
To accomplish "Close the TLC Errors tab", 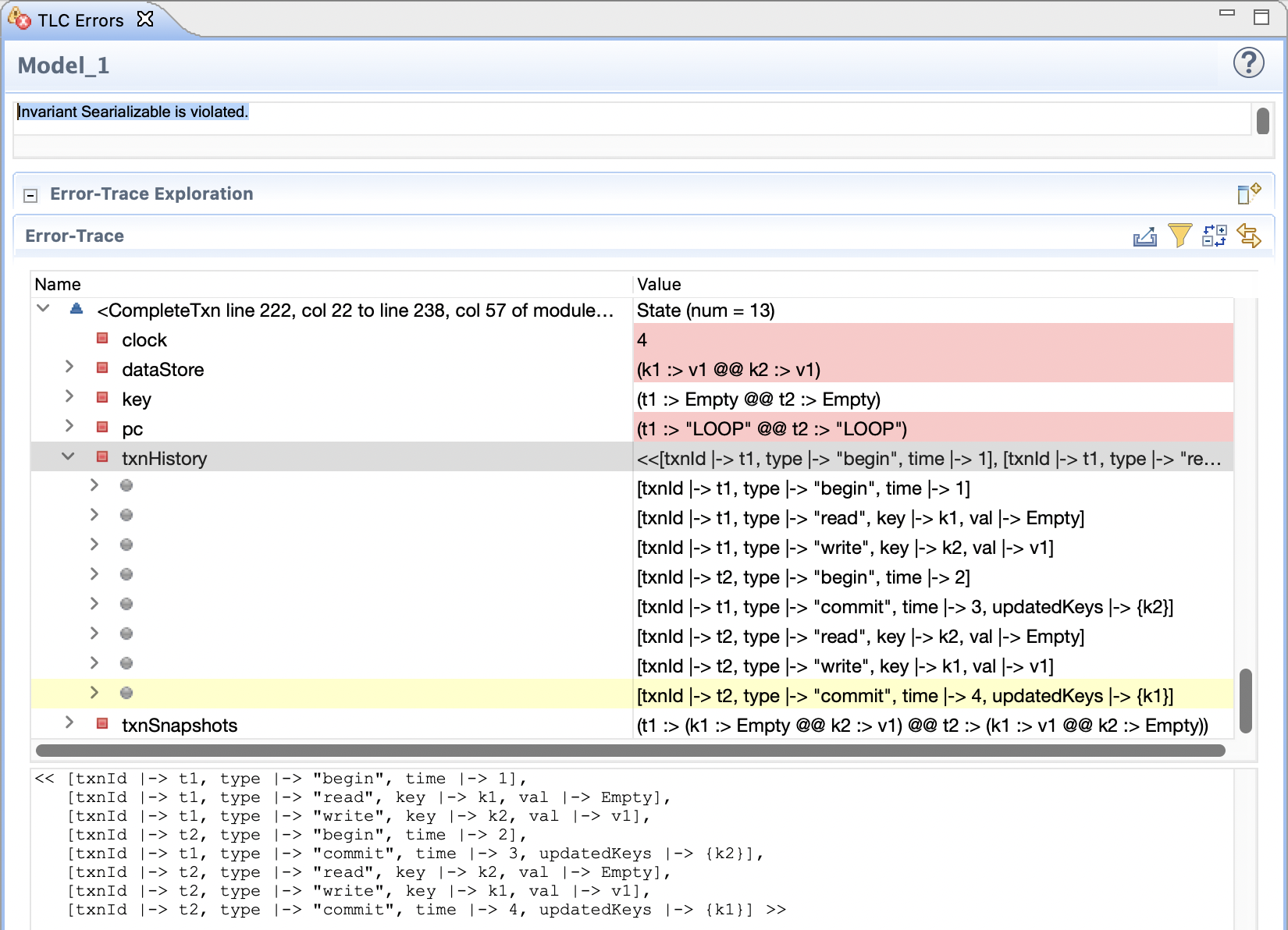I will coord(145,19).
